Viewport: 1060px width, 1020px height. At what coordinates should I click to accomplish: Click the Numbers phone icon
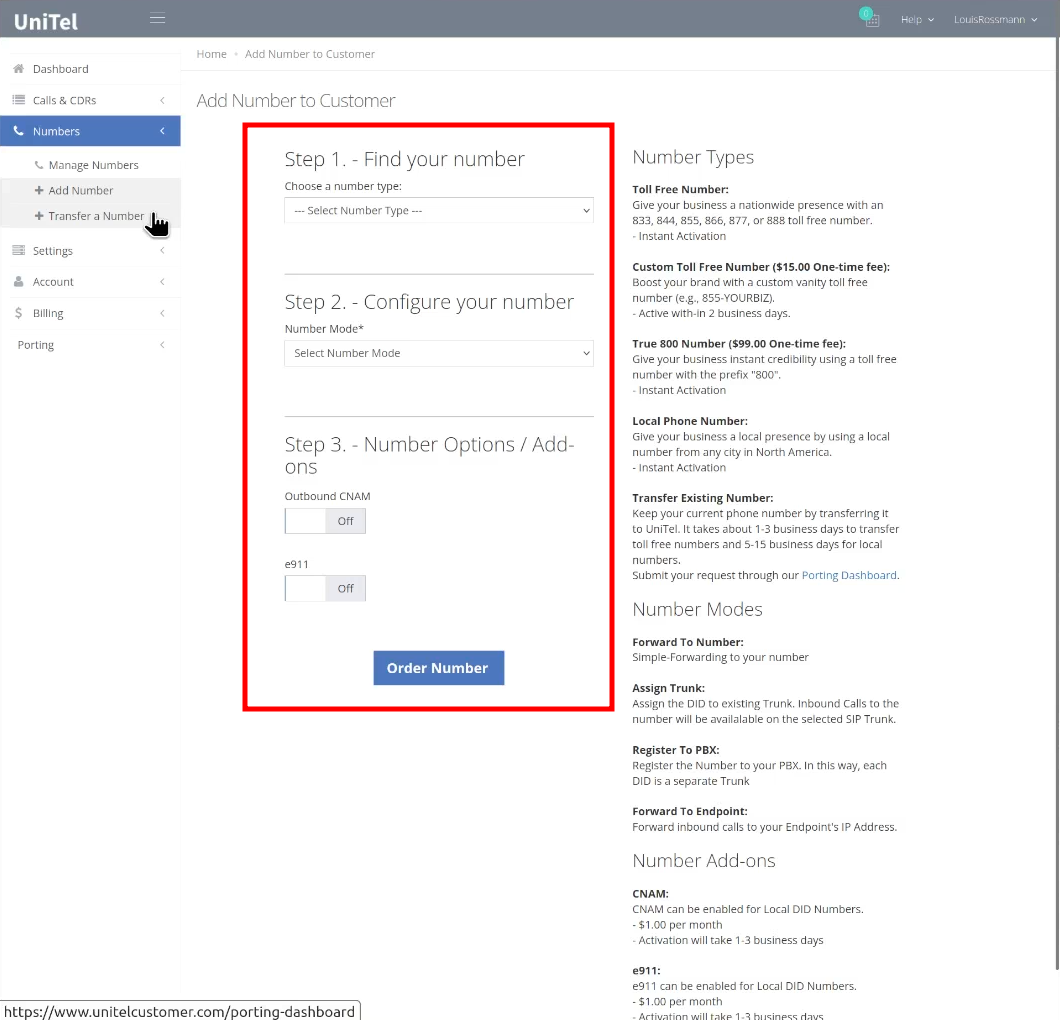[x=19, y=130]
